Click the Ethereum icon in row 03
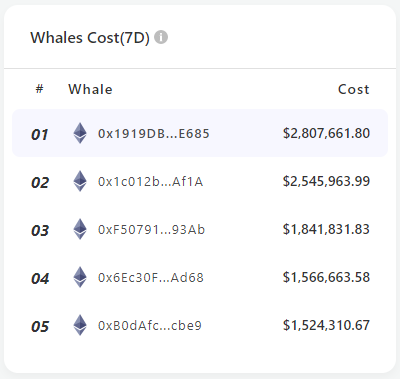The image size is (400, 379). 80,229
